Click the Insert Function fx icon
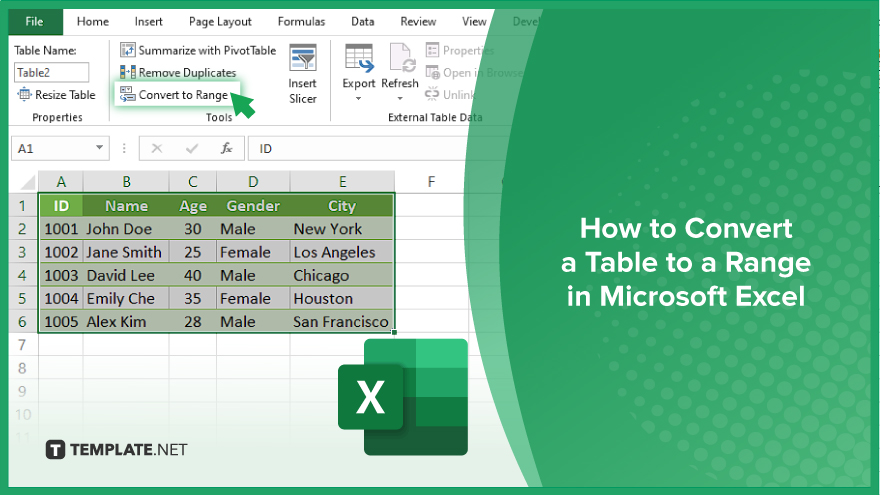 tap(226, 149)
